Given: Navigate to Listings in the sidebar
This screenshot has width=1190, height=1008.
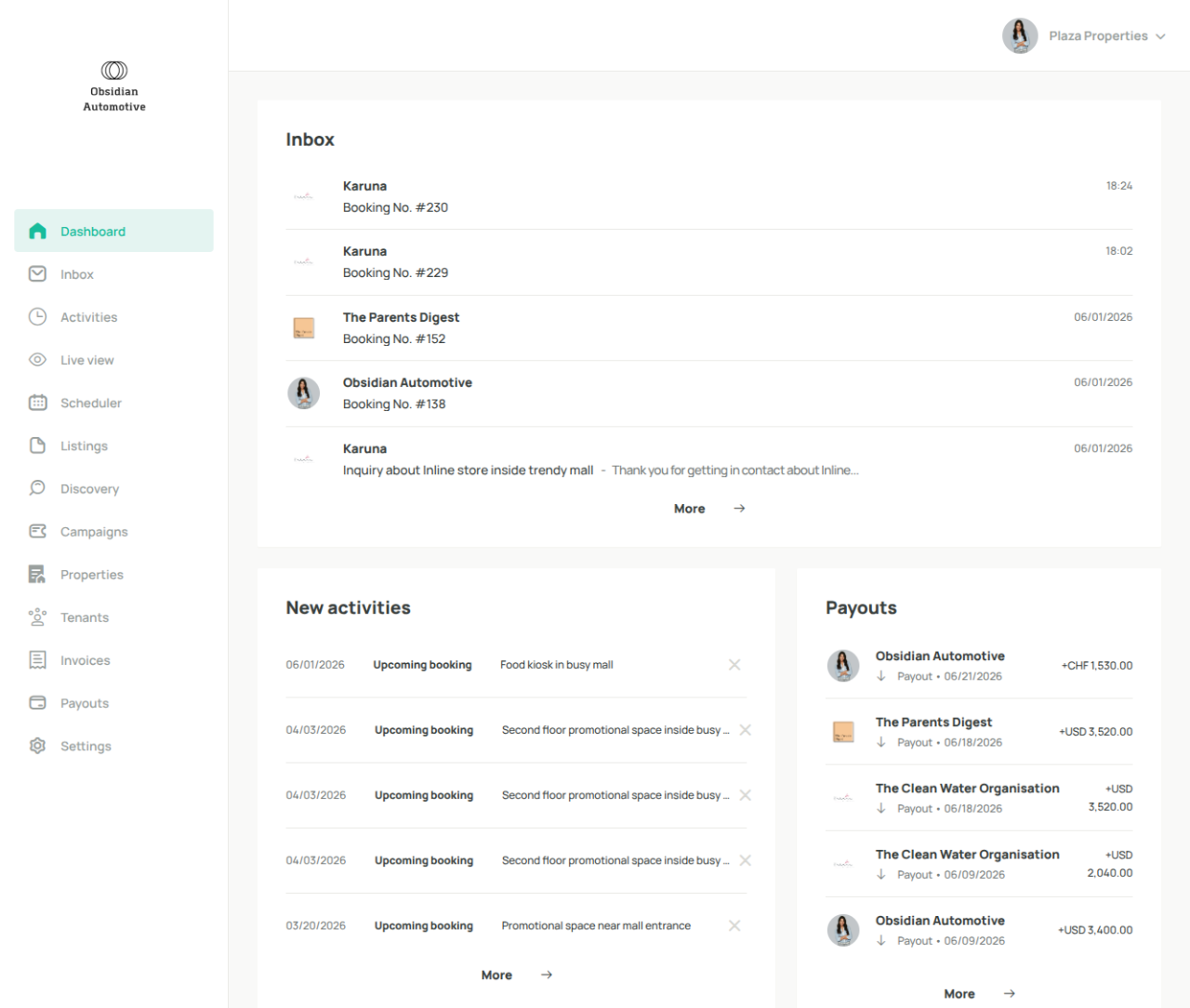Looking at the screenshot, I should tap(113, 445).
